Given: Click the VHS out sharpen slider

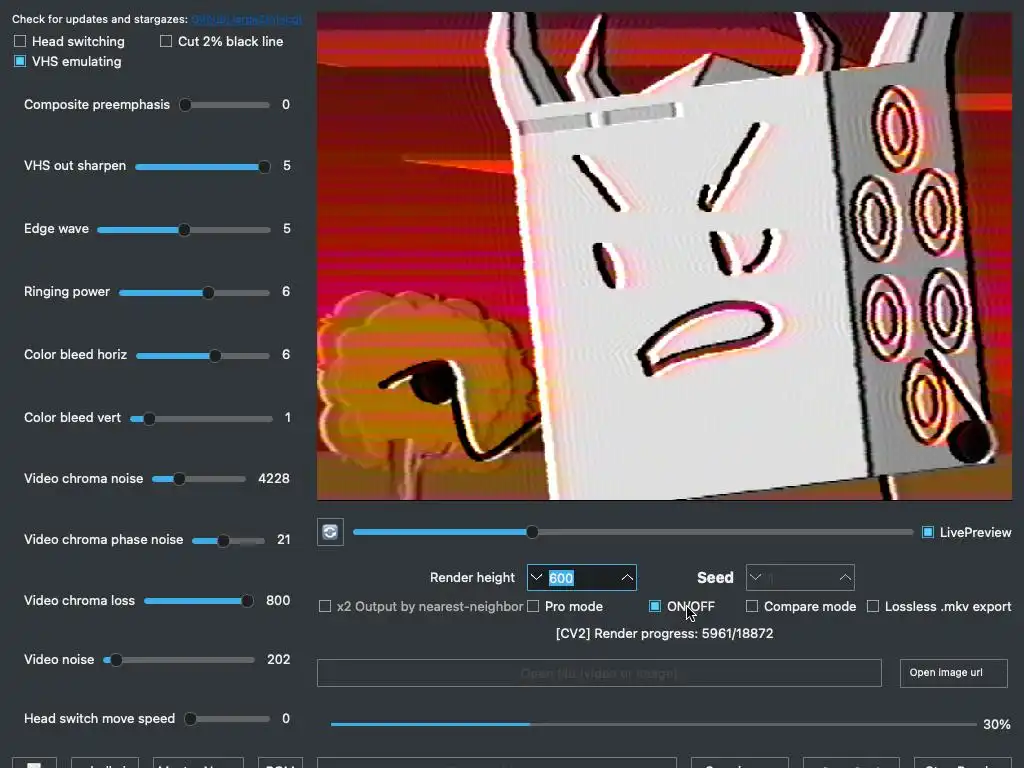Looking at the screenshot, I should coord(202,167).
